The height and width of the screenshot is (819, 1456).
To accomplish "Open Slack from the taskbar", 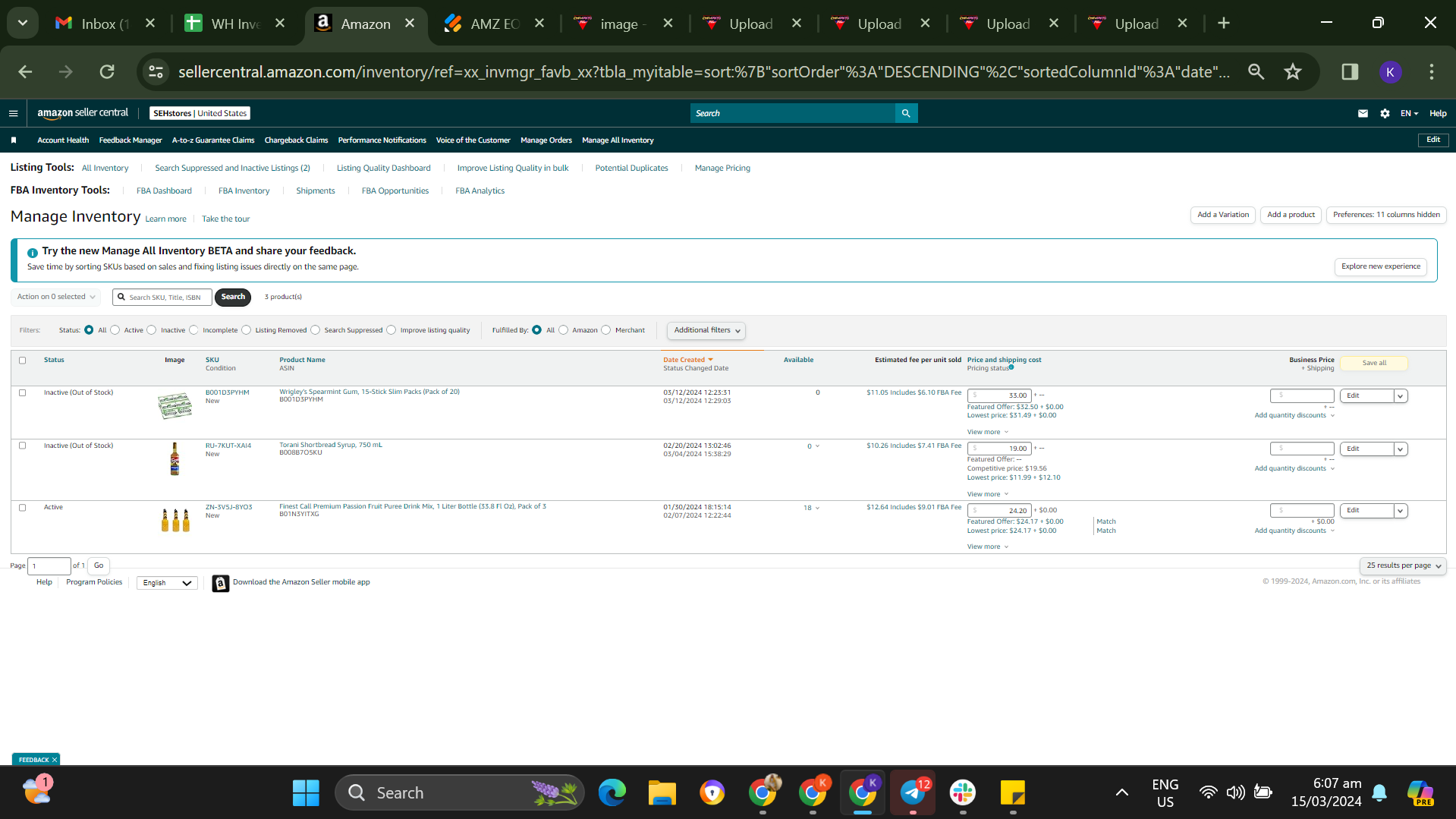I will tap(963, 793).
